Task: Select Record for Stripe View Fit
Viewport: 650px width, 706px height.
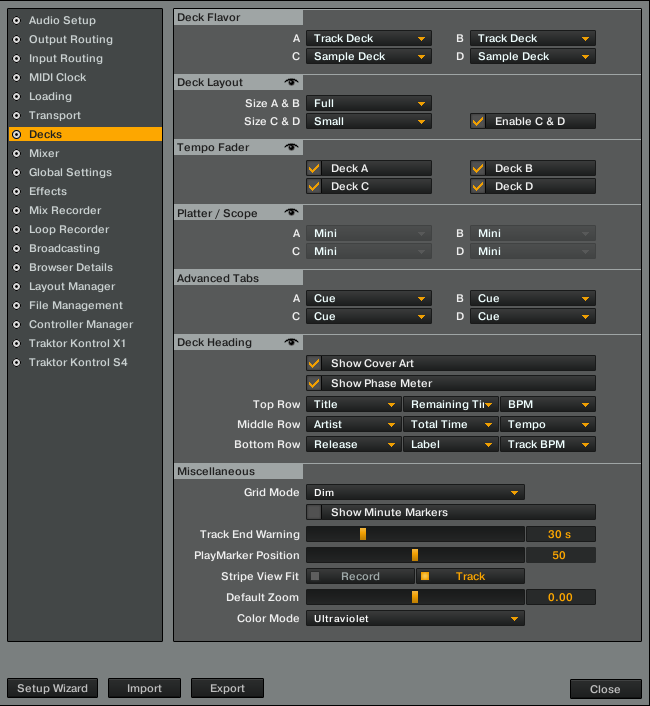Action: coord(360,576)
